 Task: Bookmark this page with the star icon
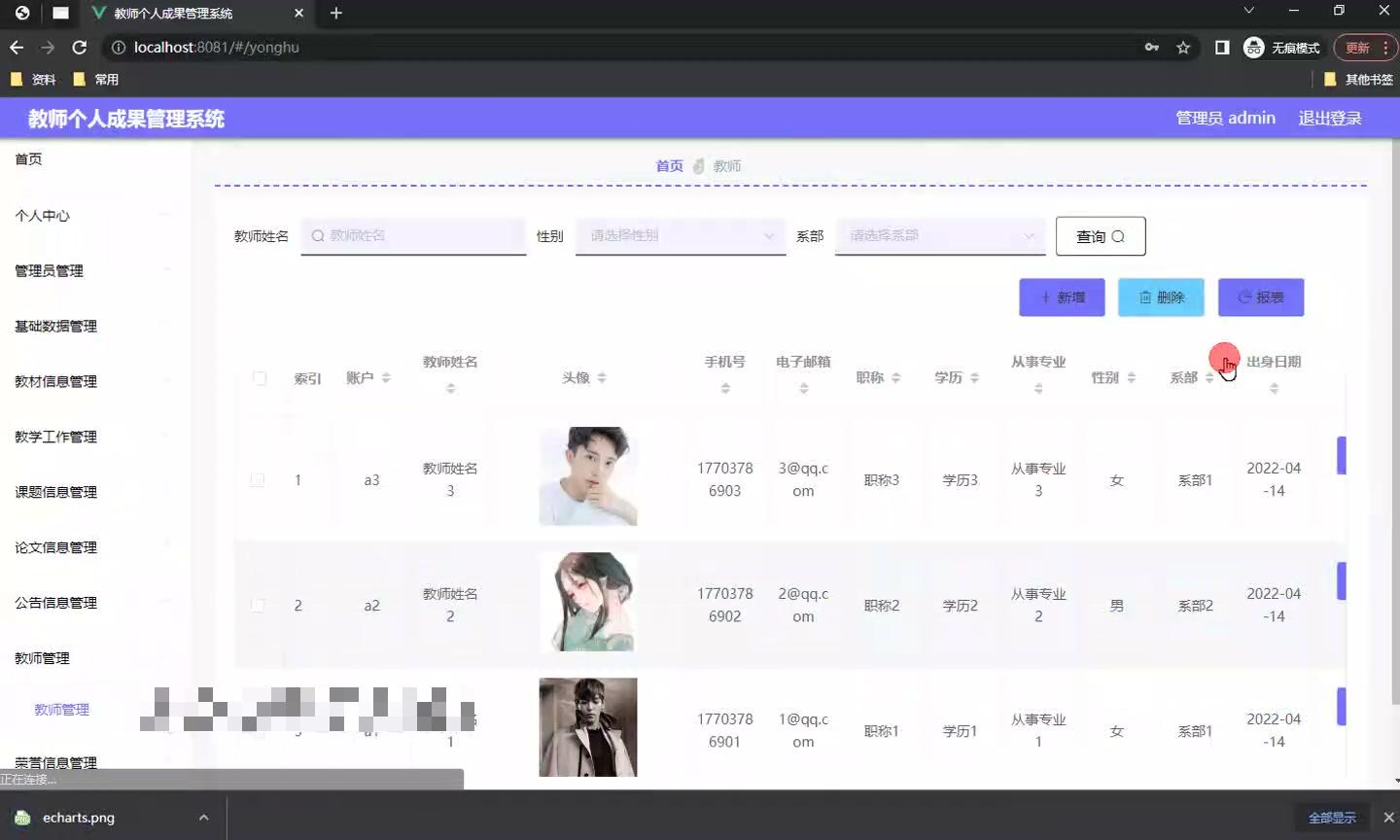coord(1183,47)
